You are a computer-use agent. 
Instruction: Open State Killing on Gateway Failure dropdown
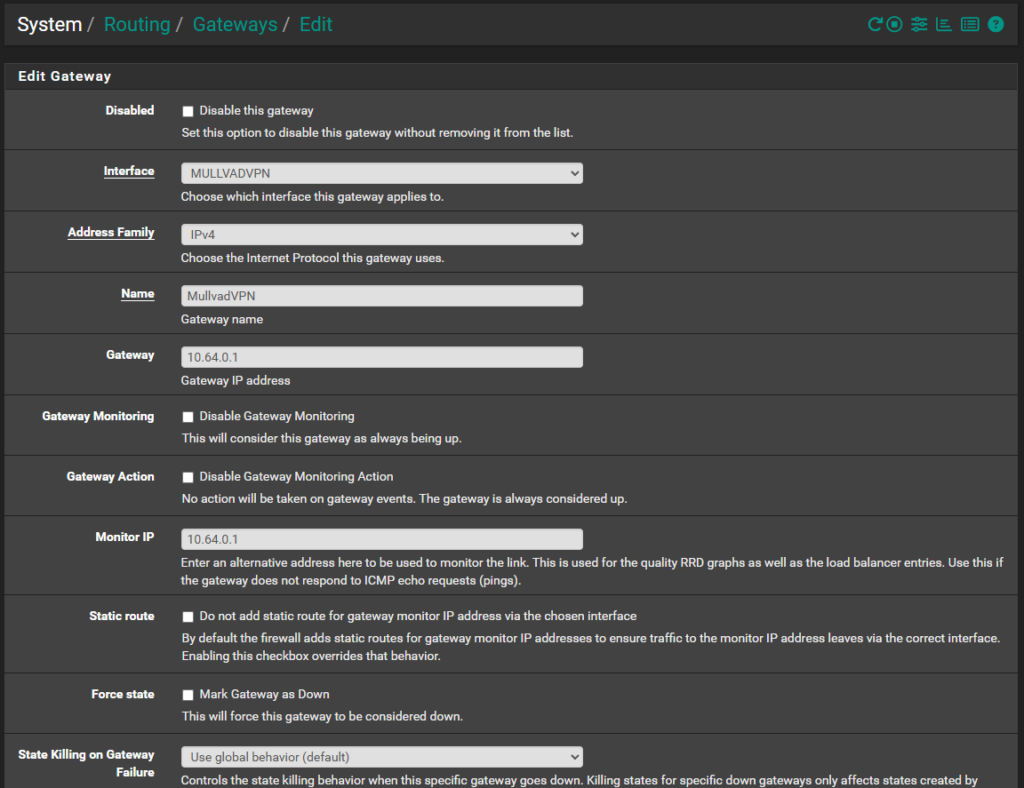pos(381,757)
